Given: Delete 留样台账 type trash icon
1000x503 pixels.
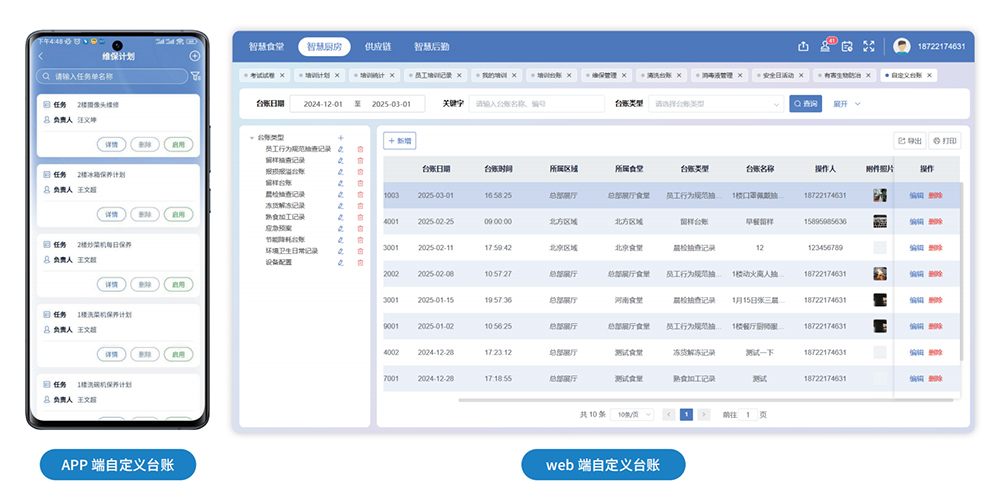Looking at the screenshot, I should pyautogui.click(x=360, y=183).
